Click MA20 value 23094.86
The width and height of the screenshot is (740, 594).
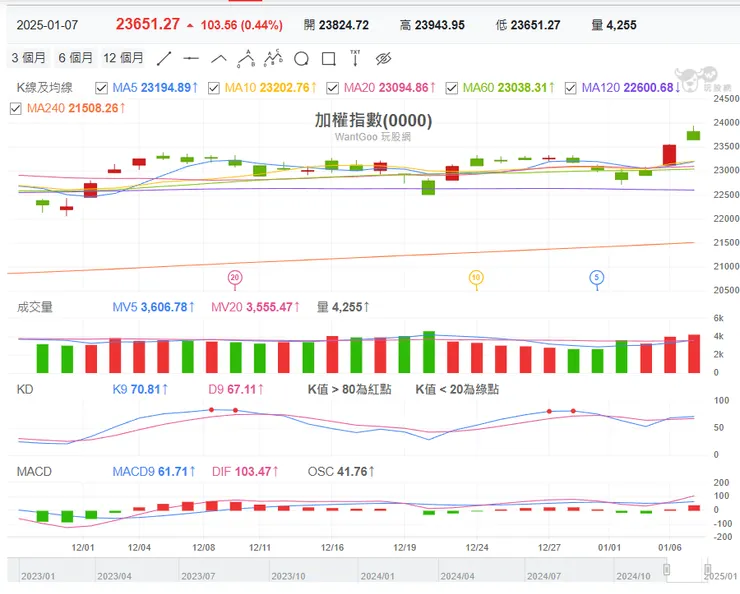point(404,88)
